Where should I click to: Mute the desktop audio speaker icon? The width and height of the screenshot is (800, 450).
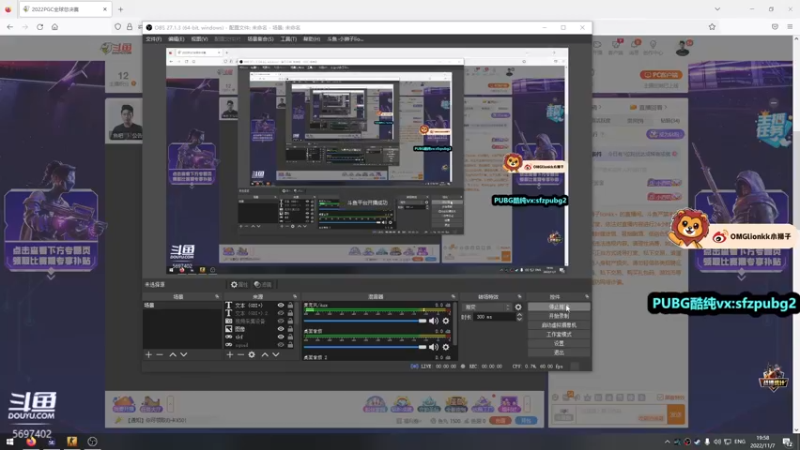(x=434, y=347)
